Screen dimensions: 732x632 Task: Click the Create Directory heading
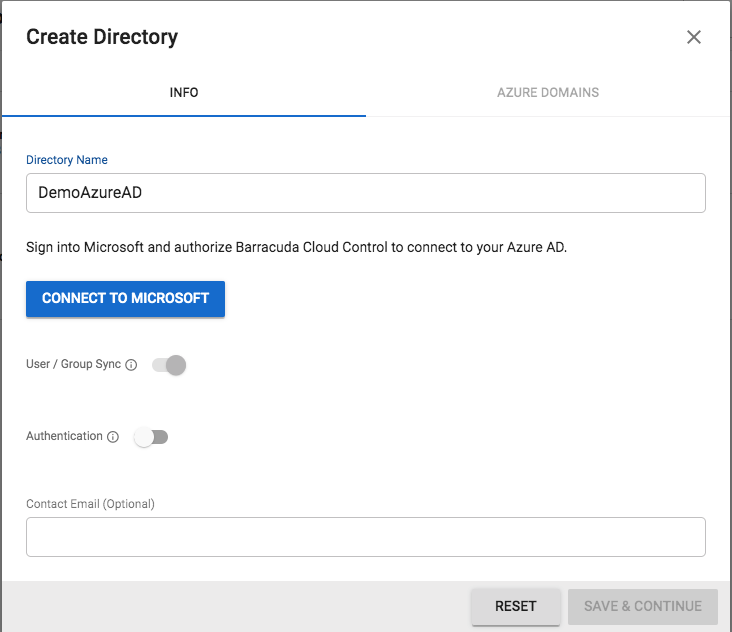102,37
